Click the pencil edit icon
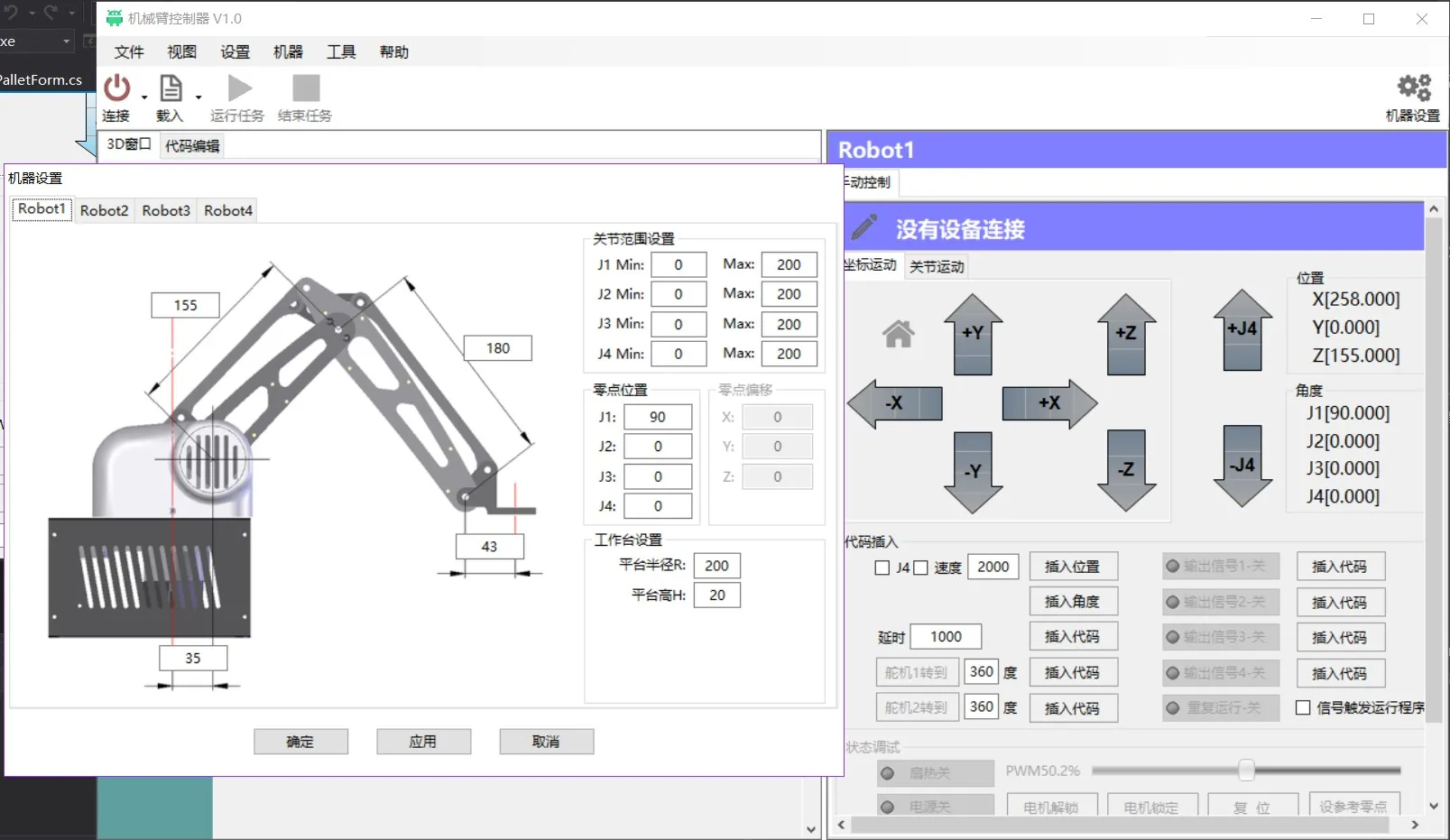Viewport: 1450px width, 840px height. [864, 227]
